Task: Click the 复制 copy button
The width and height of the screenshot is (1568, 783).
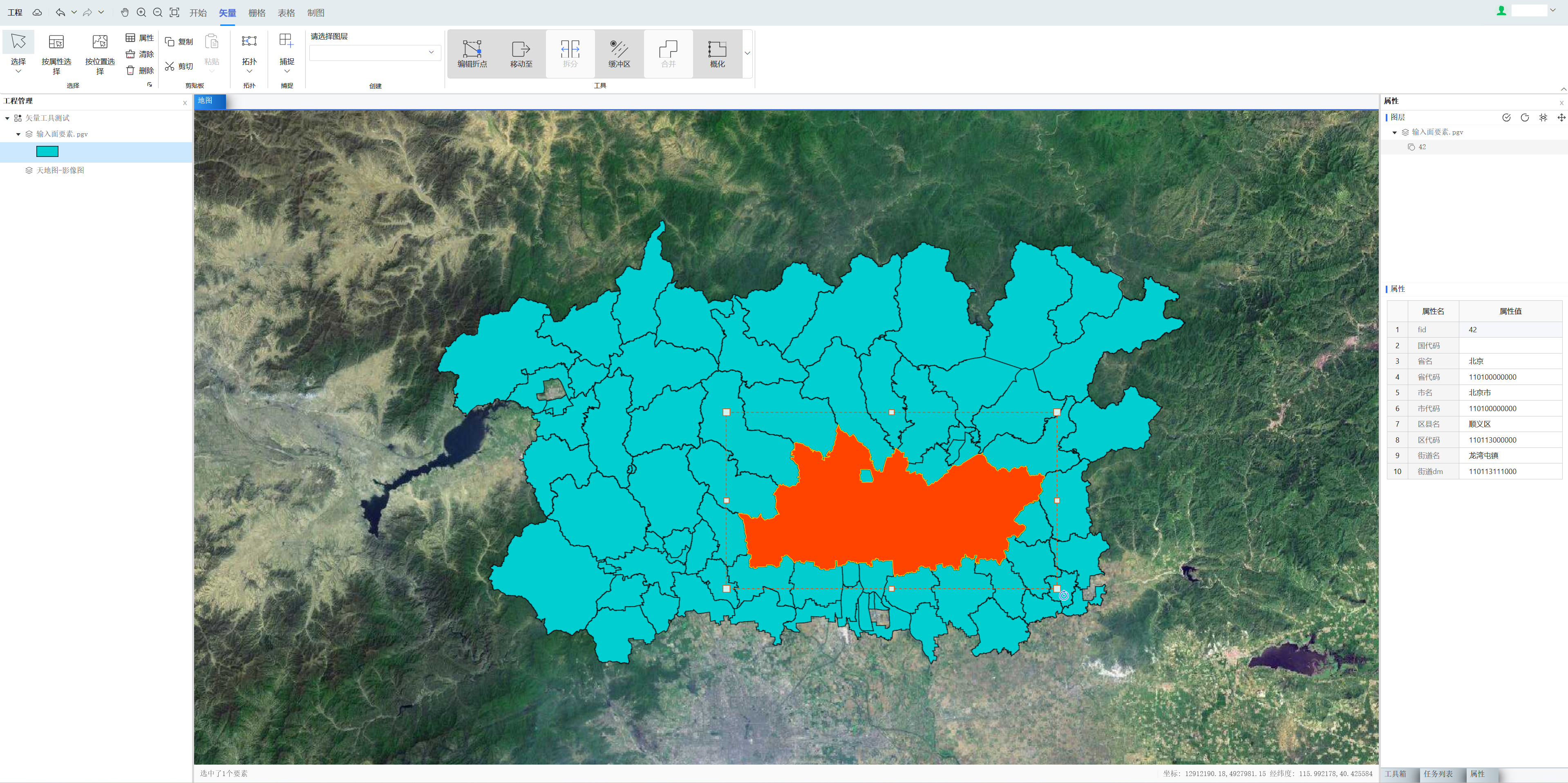Action: [179, 41]
